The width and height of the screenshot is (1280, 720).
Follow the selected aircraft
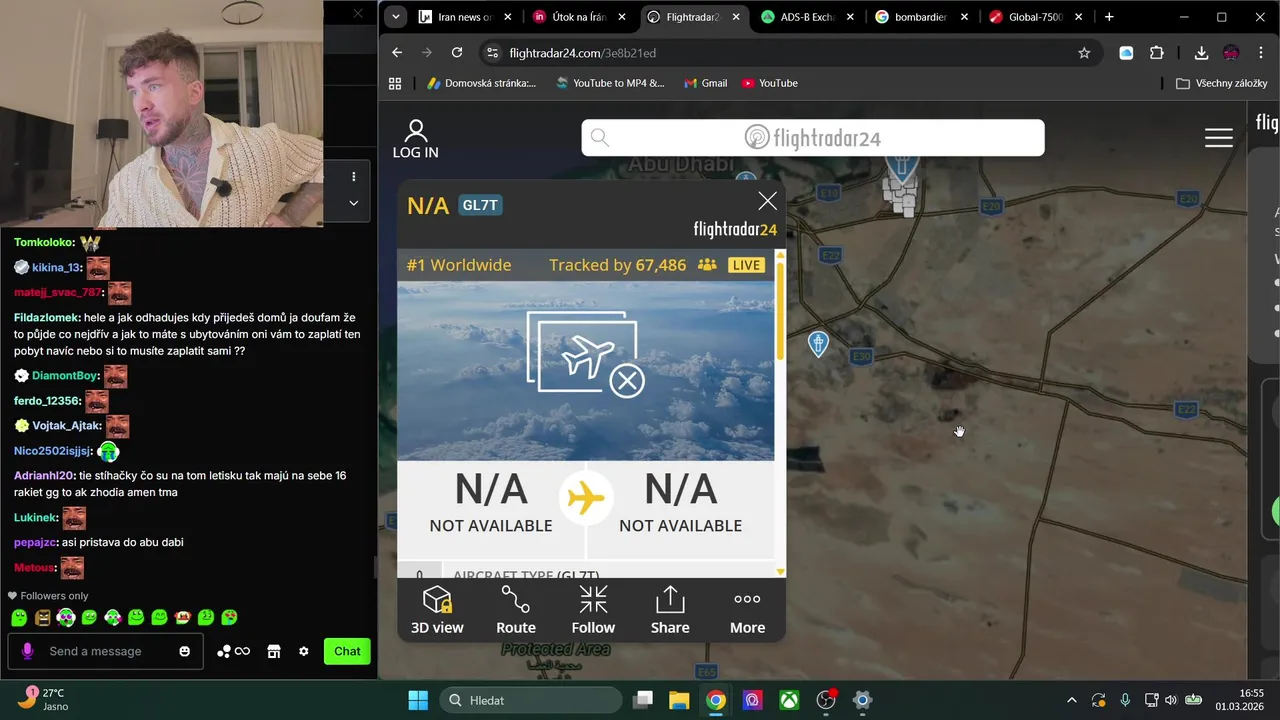point(593,610)
